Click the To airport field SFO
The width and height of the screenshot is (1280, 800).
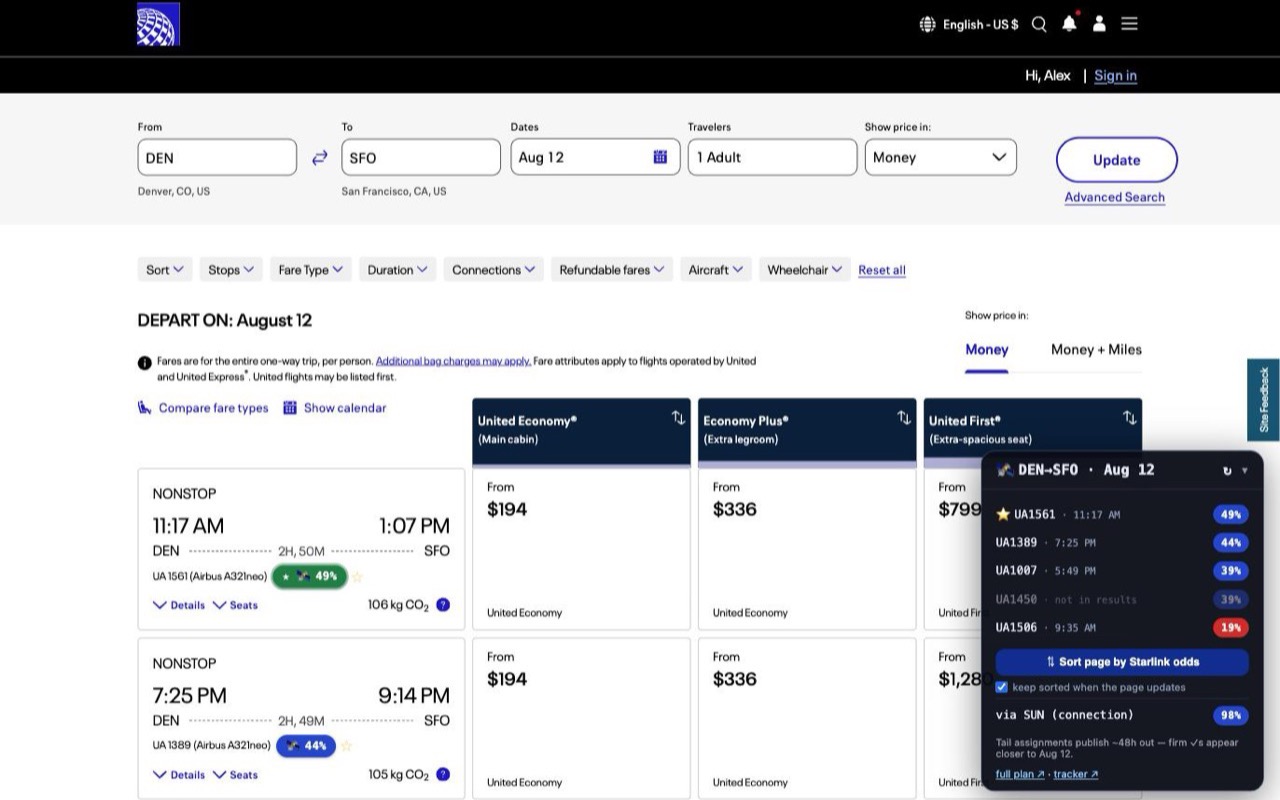click(x=421, y=157)
